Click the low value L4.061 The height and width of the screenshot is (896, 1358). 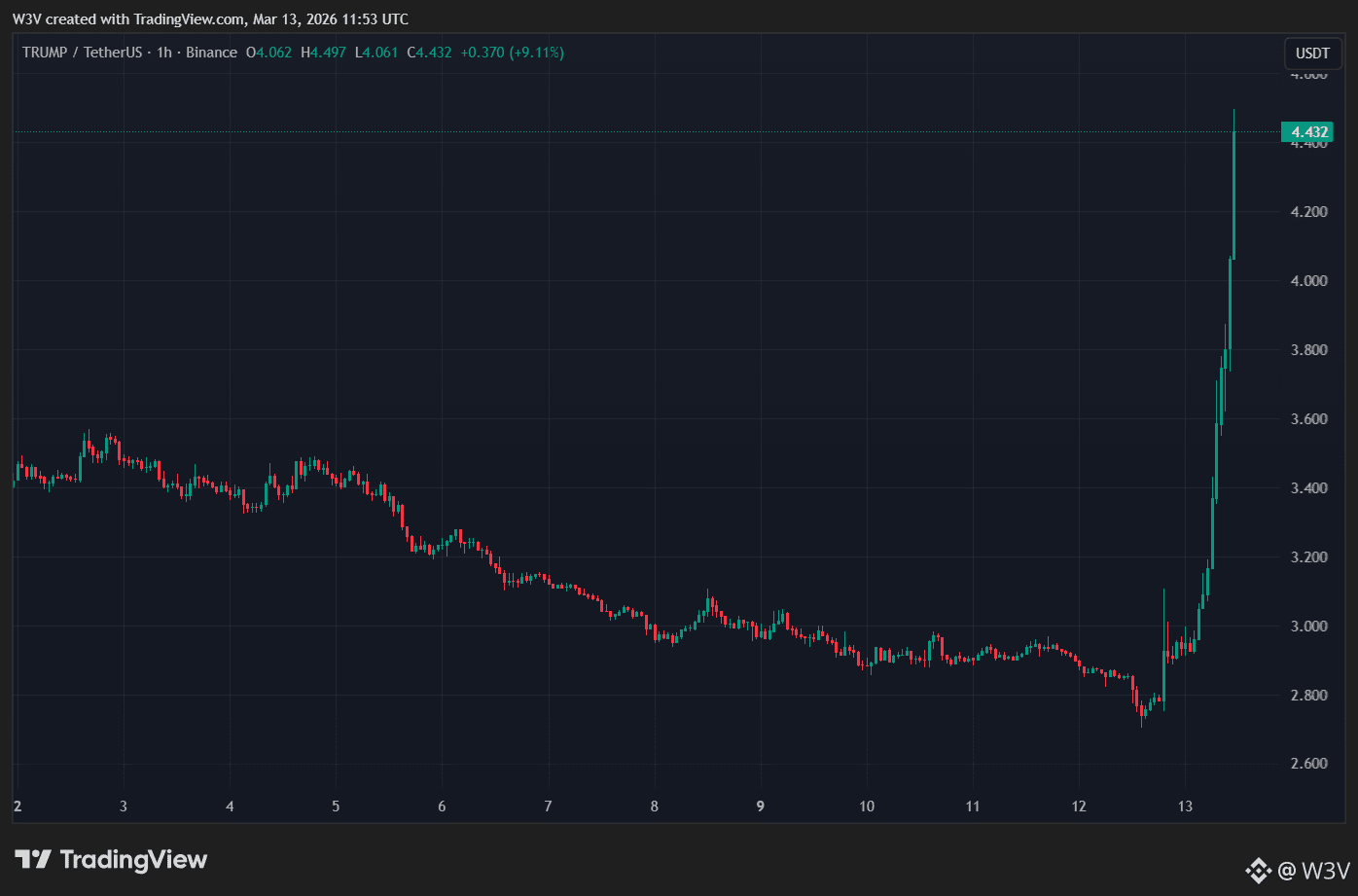(375, 53)
